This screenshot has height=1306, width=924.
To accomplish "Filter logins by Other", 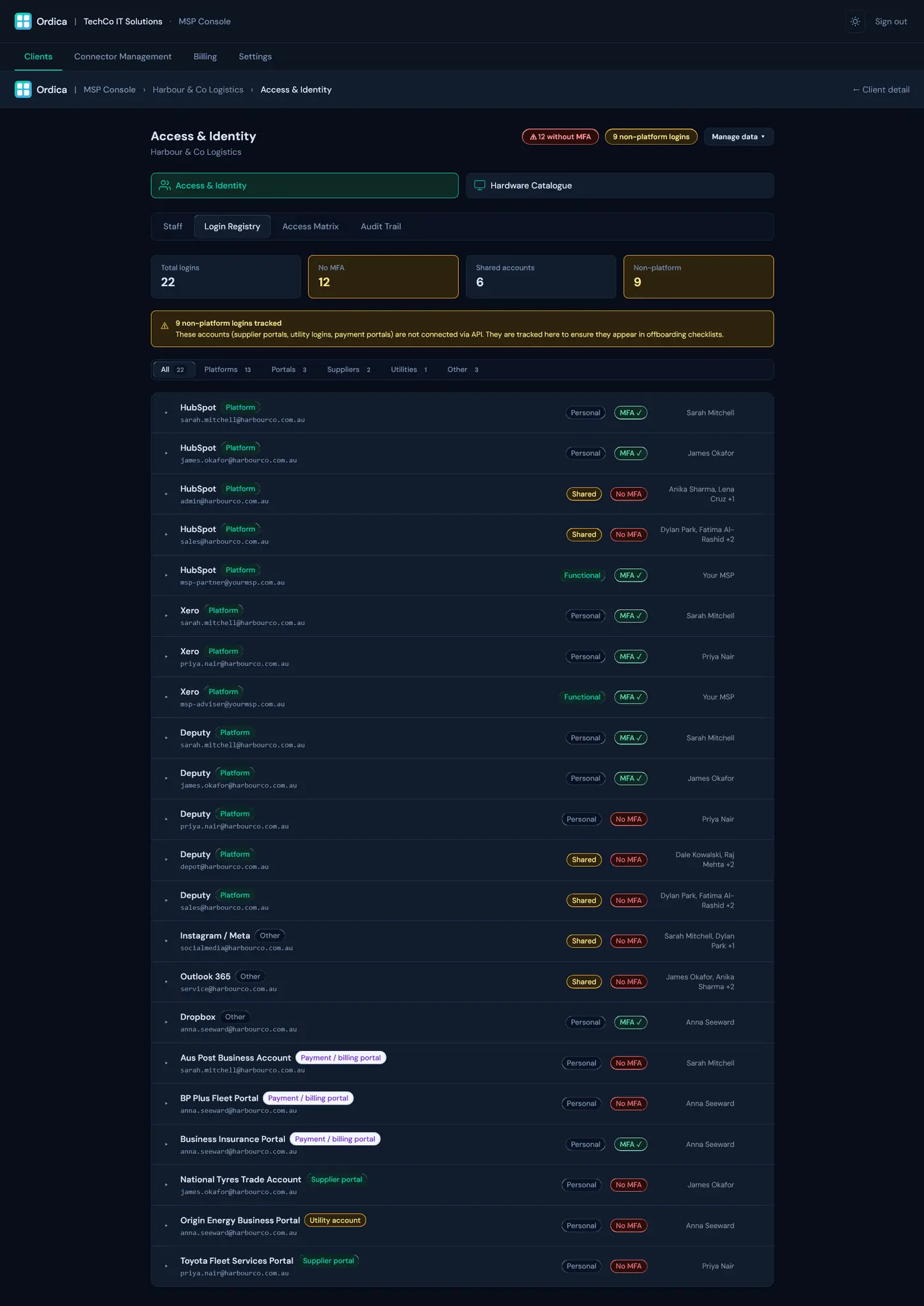I will click(x=463, y=370).
